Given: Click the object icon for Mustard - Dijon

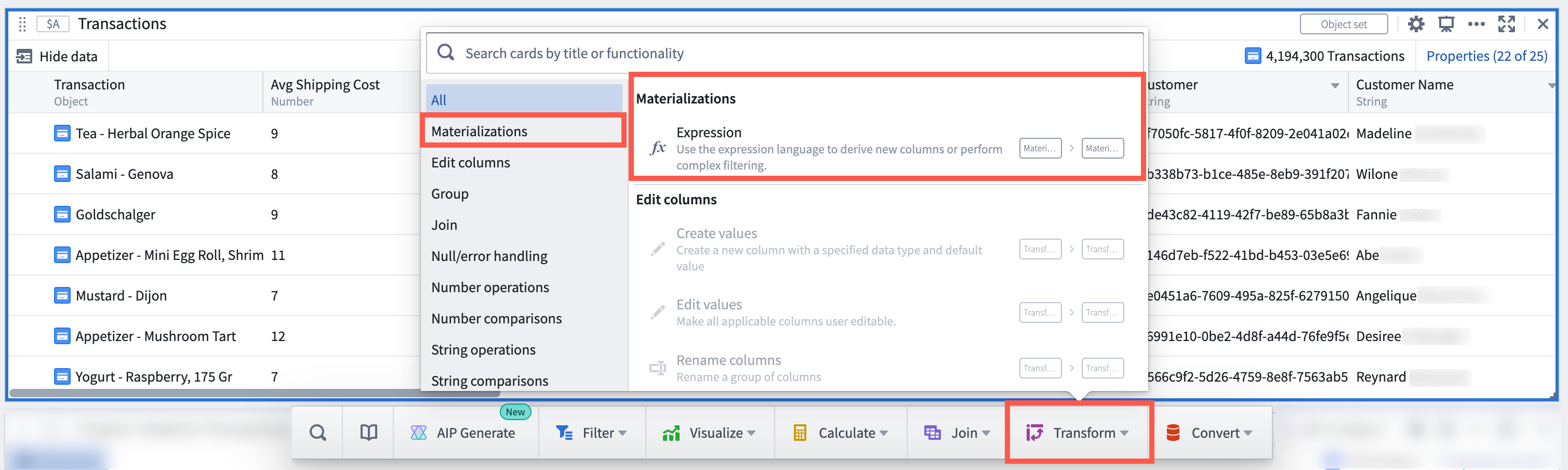Looking at the screenshot, I should 62,296.
